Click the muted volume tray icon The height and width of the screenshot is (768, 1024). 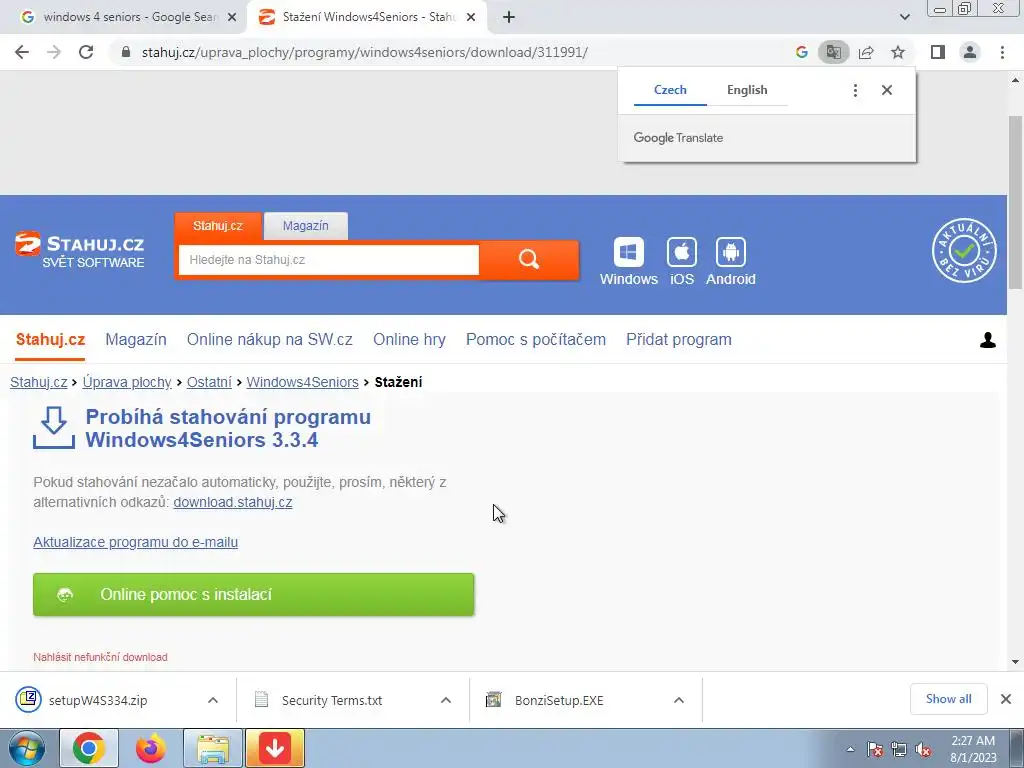point(923,750)
